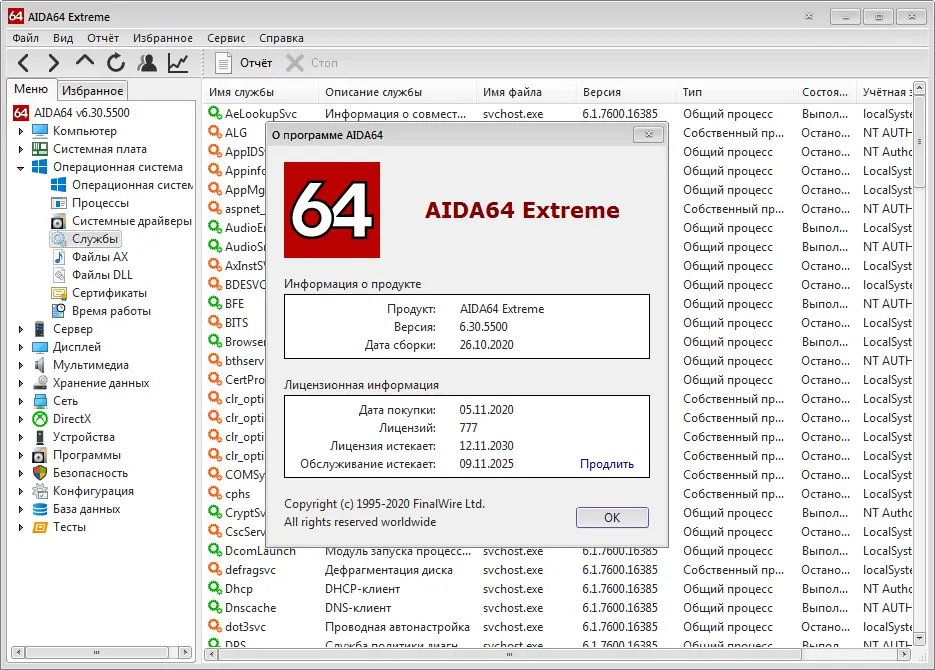Click the AeLookupSvc service gear icon
935x670 pixels.
point(215,113)
